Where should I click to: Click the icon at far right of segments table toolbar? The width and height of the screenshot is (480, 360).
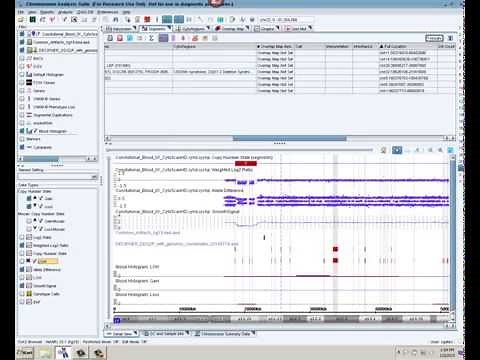click(x=450, y=38)
